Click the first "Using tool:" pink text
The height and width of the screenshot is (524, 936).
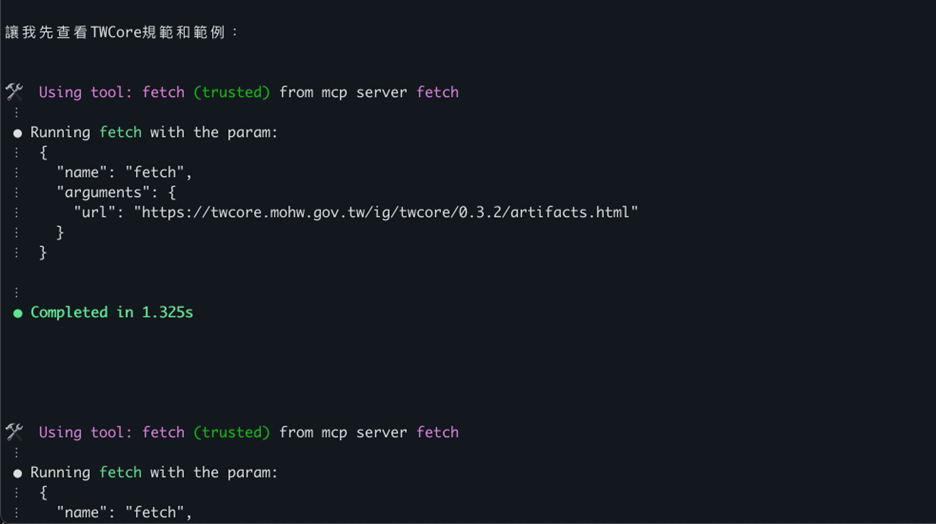87,92
